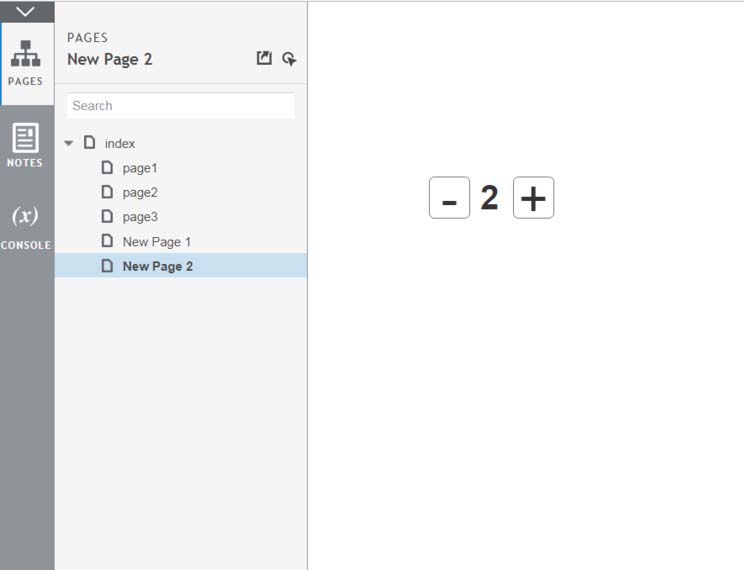Select the highlighted New Page 2 entry
This screenshot has height=570, width=744.
157,266
